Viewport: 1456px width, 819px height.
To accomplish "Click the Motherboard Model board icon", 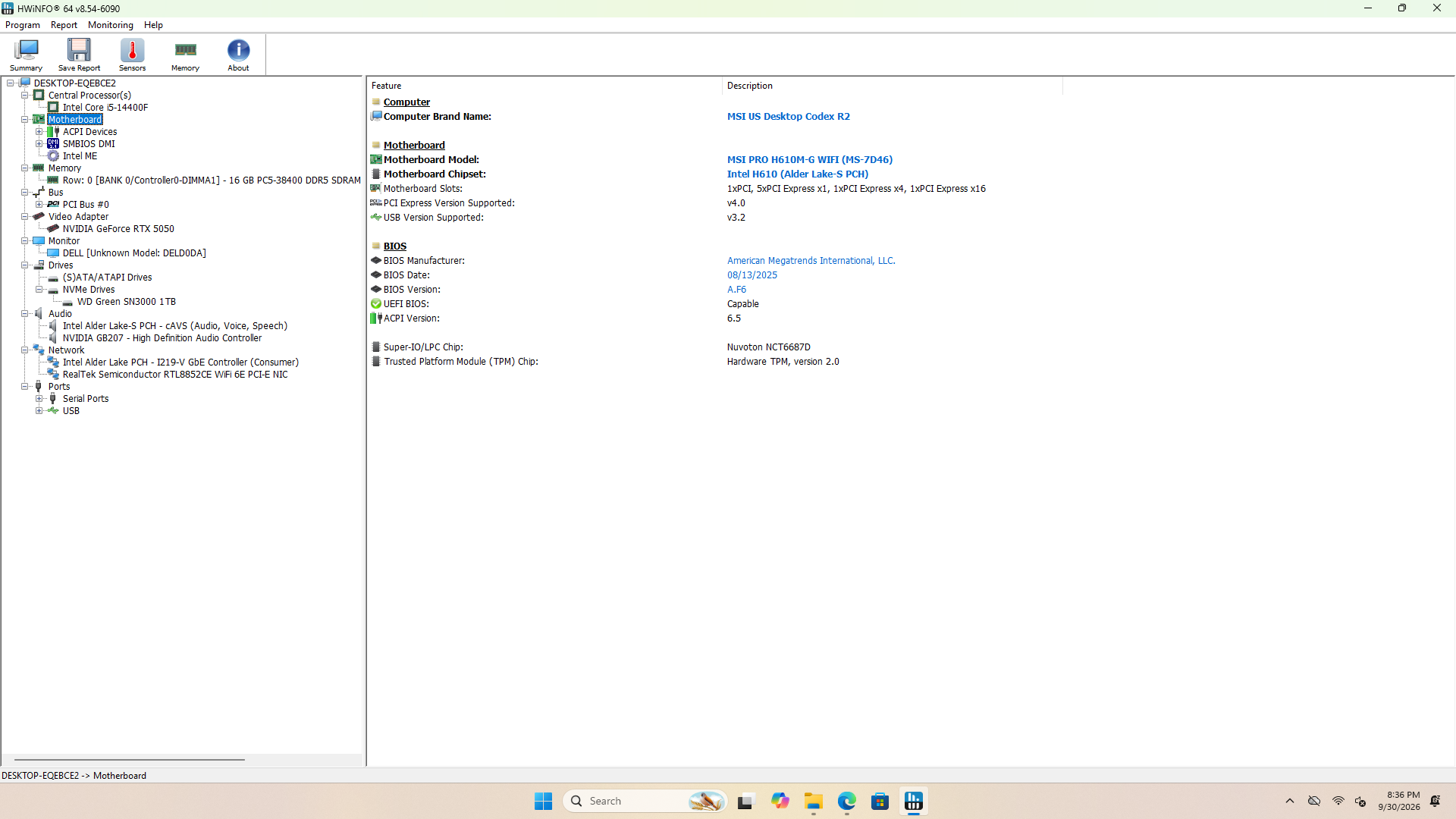I will pos(376,160).
